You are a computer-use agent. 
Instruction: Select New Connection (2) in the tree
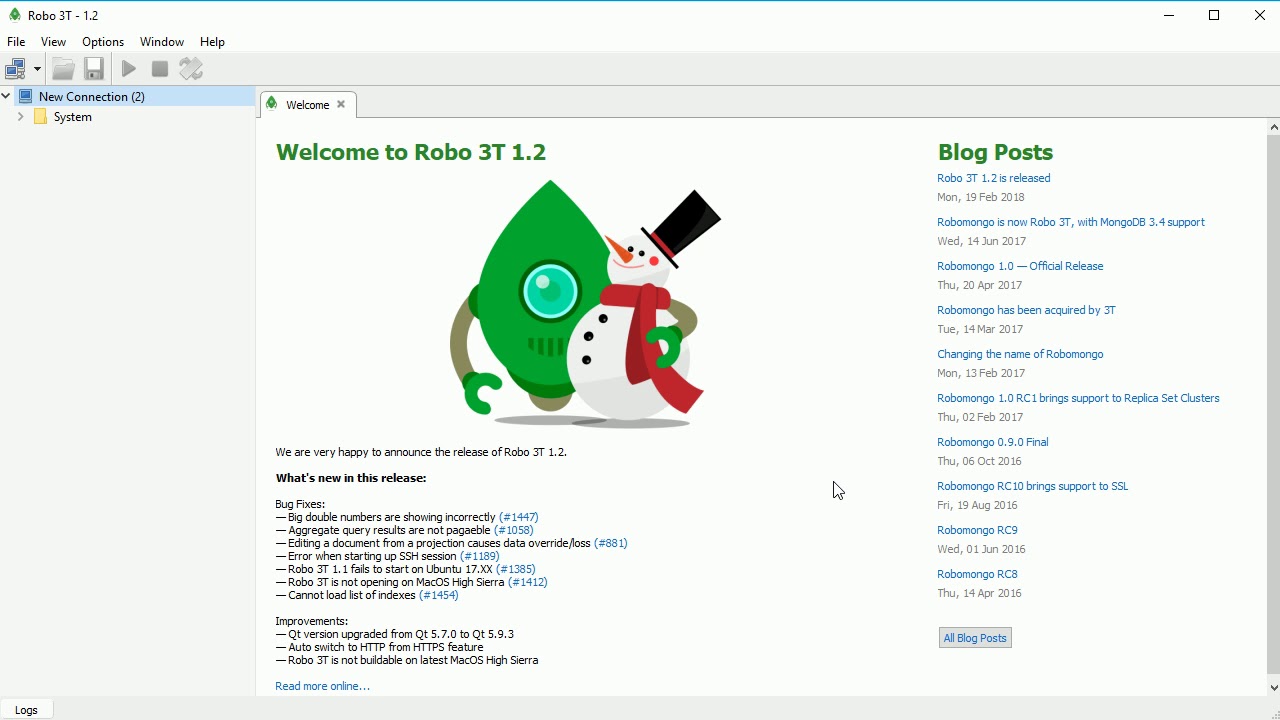point(92,97)
